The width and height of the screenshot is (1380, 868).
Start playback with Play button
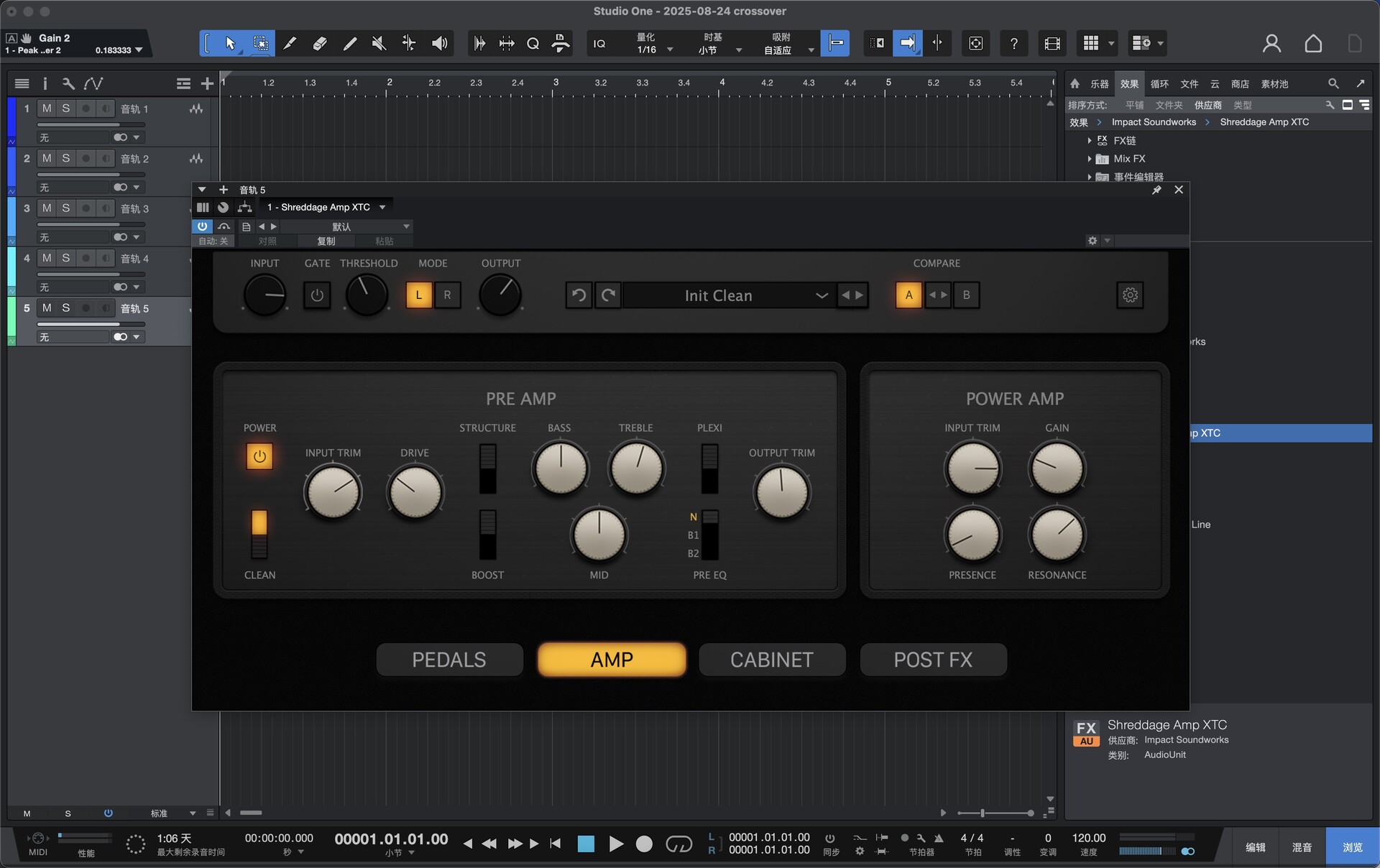[616, 844]
